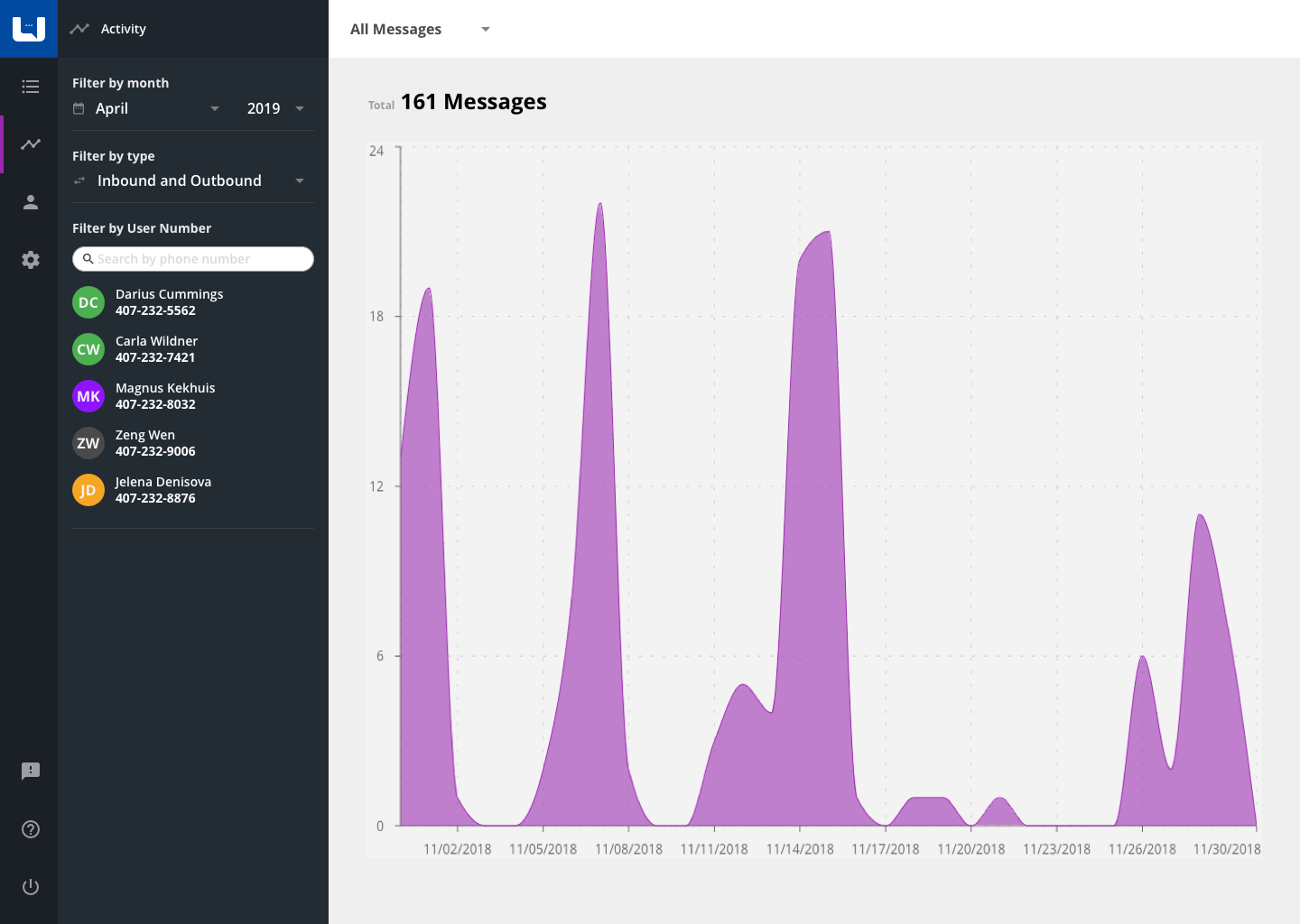Click the 11/17/2018 axis date label

[886, 849]
